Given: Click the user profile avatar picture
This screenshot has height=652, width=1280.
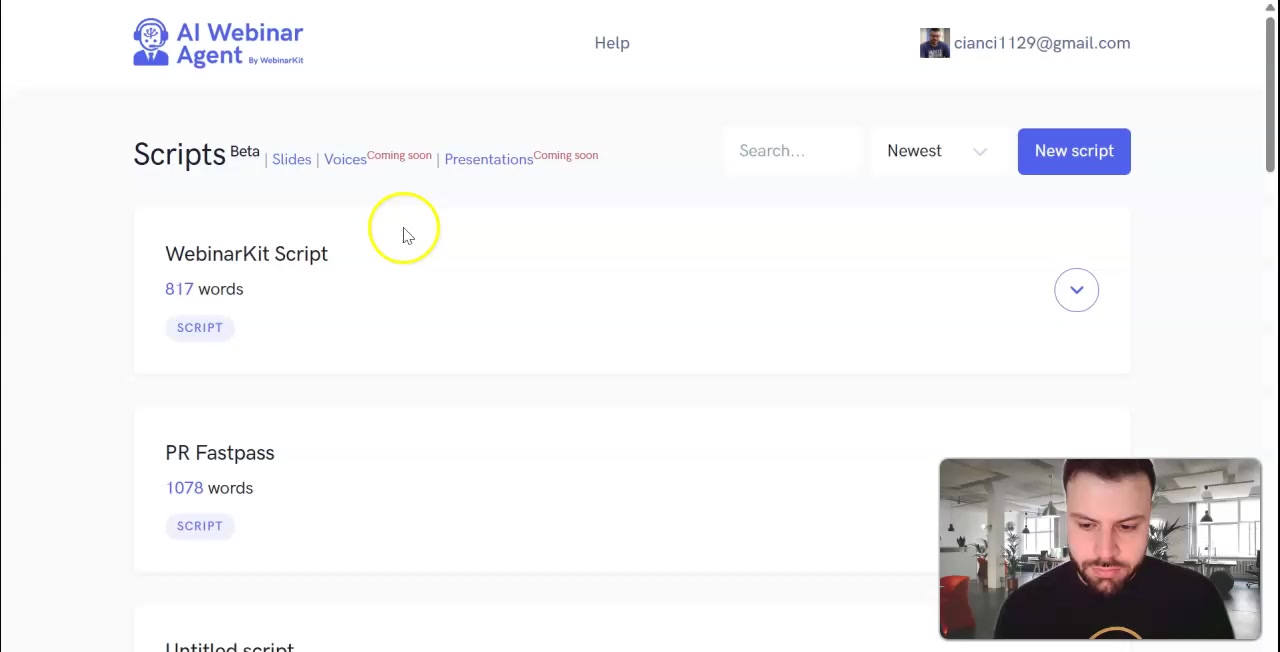Looking at the screenshot, I should pos(935,43).
